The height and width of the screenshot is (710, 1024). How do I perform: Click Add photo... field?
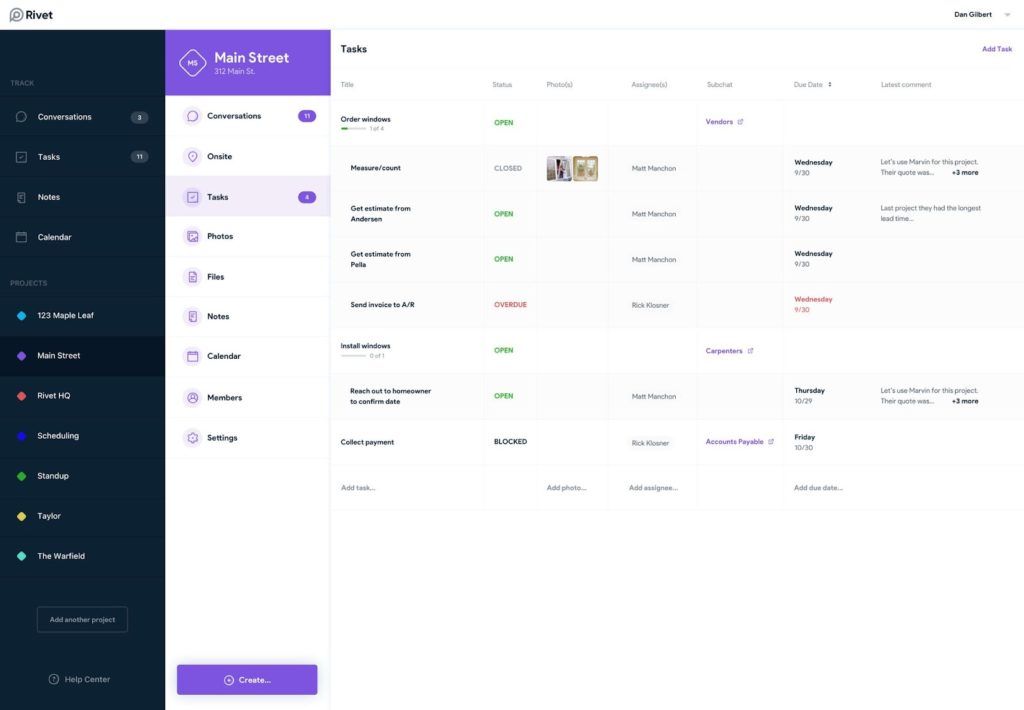coord(566,488)
